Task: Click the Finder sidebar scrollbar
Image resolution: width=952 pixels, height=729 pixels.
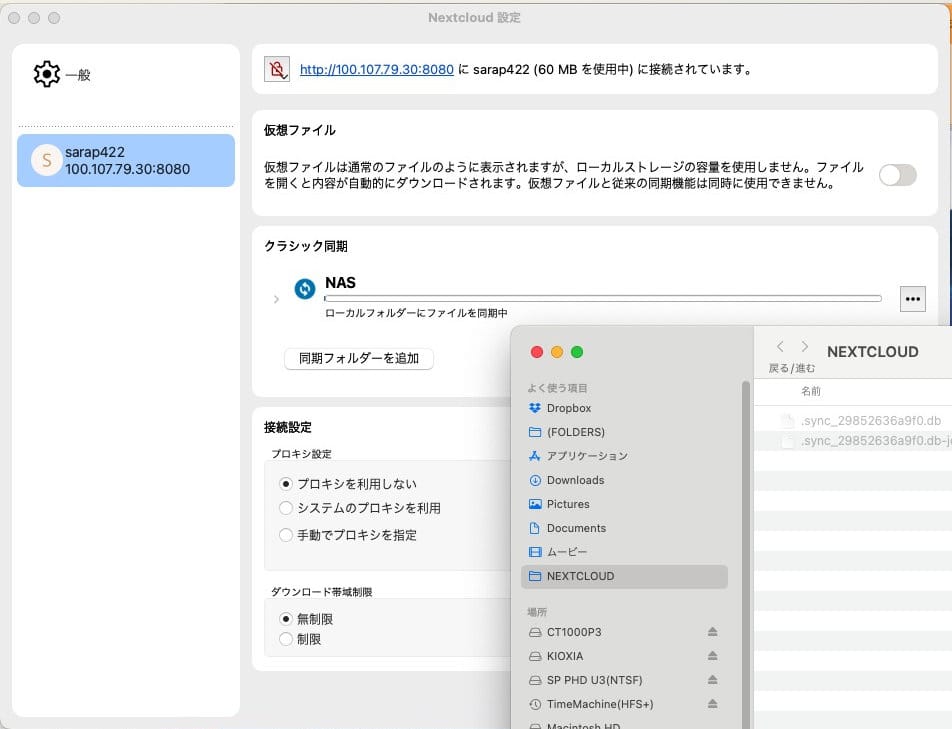Action: 746,555
